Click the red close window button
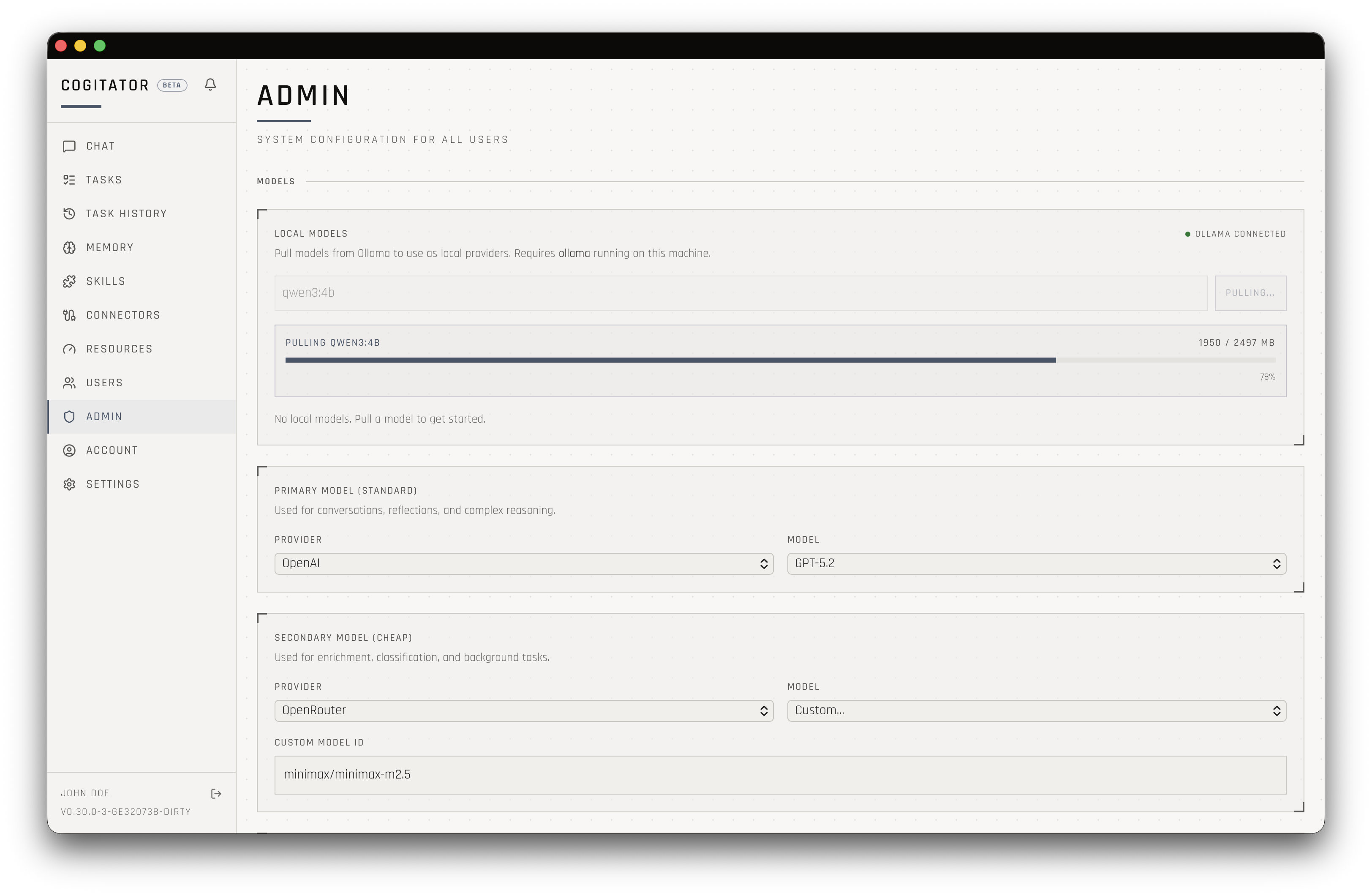This screenshot has width=1372, height=896. click(x=60, y=46)
